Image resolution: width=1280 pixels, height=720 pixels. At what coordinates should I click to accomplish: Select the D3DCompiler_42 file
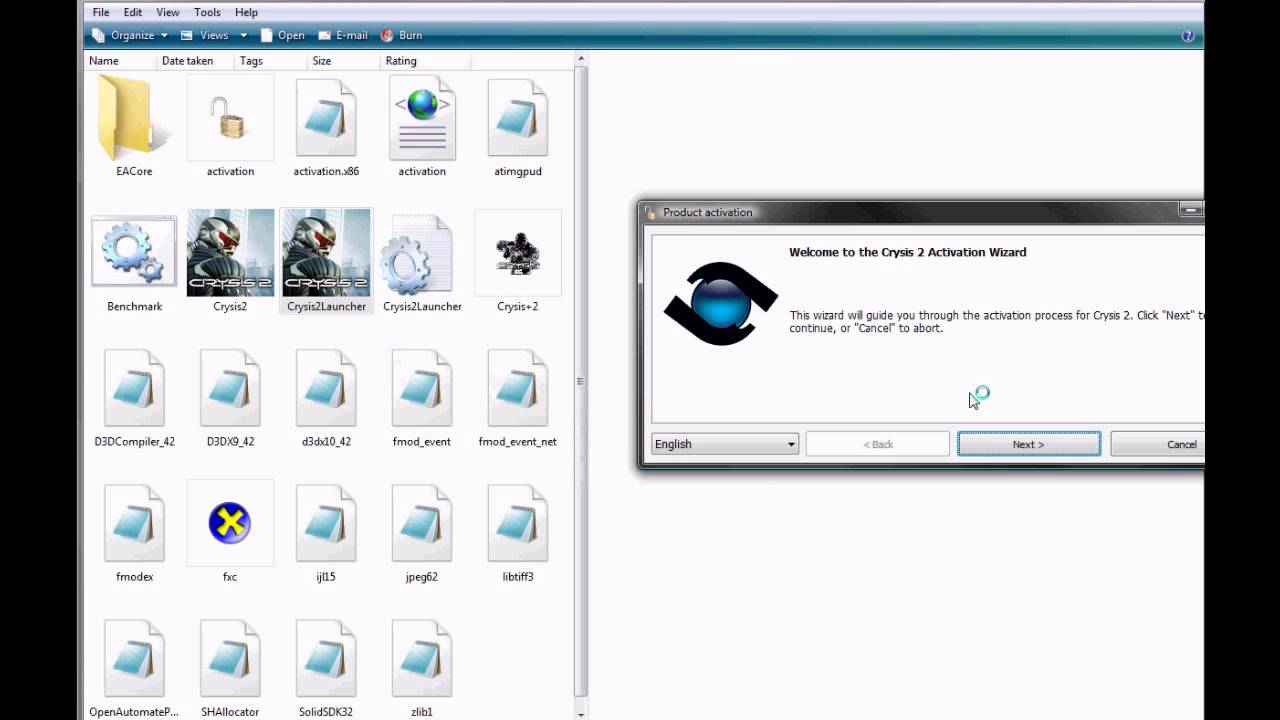pos(134,396)
